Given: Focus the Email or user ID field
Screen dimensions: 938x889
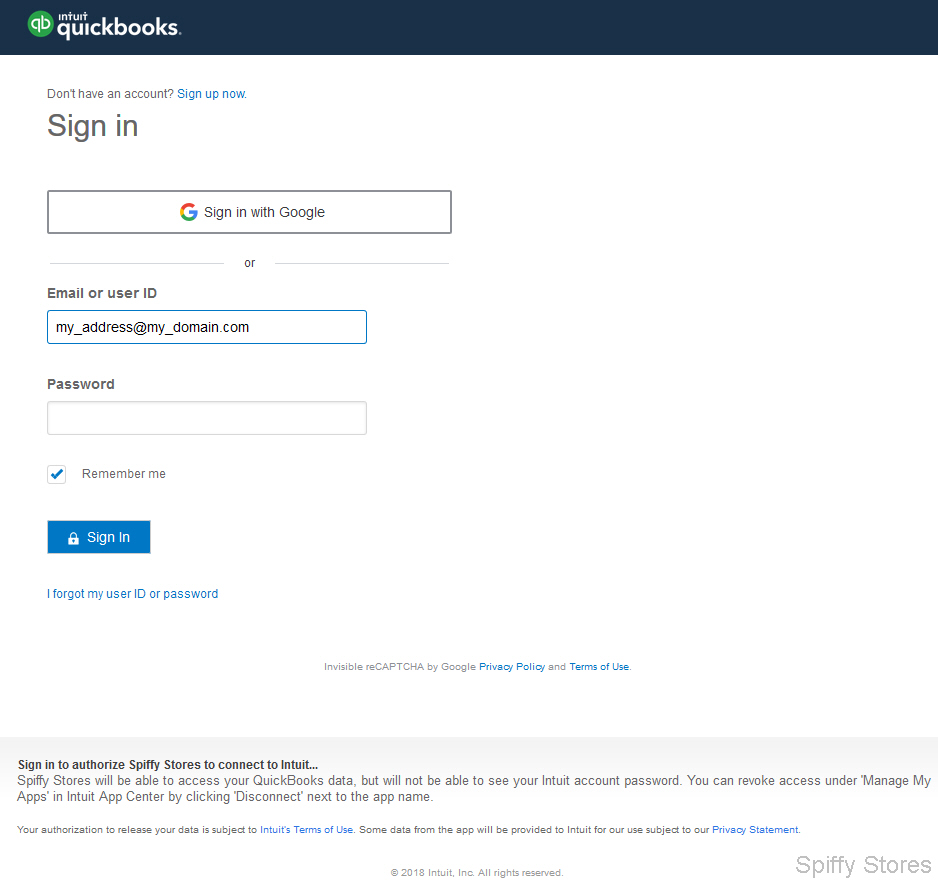Looking at the screenshot, I should point(207,327).
